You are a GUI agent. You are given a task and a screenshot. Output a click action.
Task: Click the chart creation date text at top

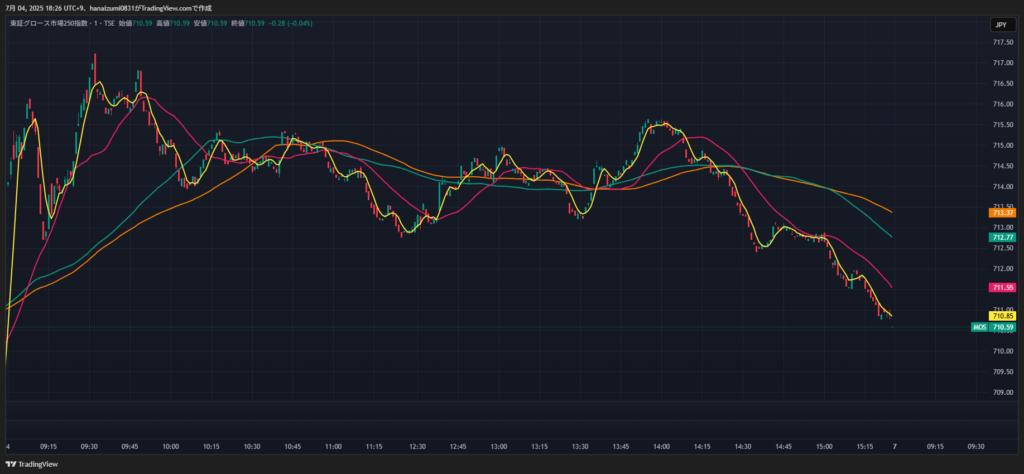pyautogui.click(x=108, y=8)
